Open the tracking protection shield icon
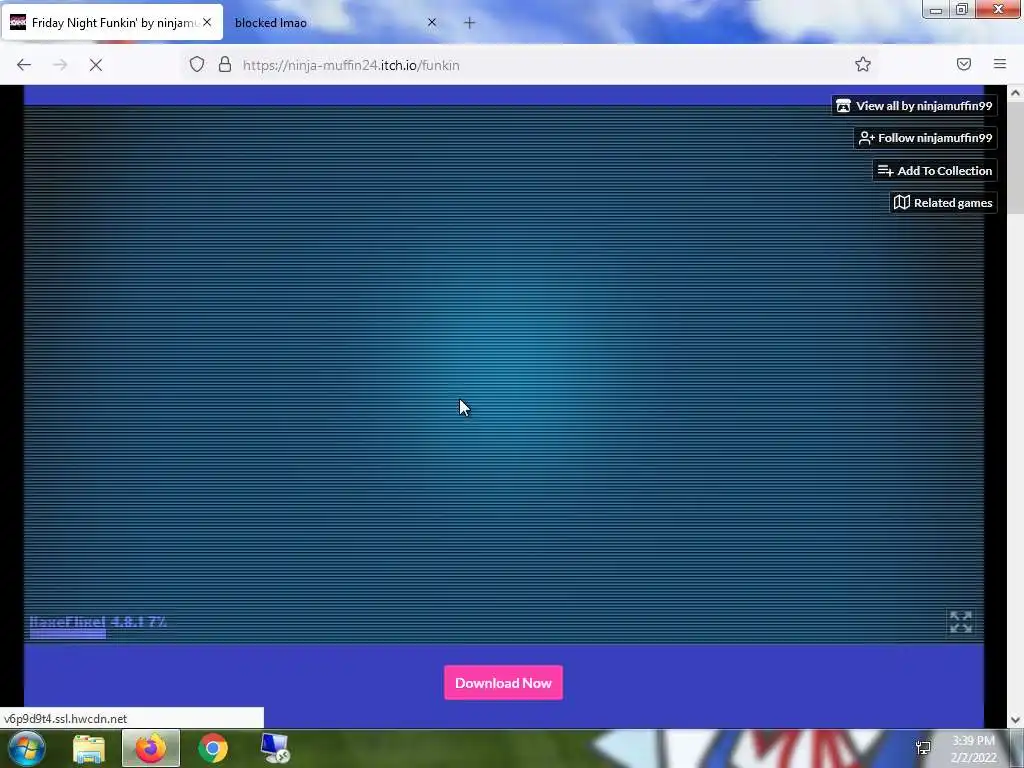The width and height of the screenshot is (1024, 768). [x=197, y=65]
